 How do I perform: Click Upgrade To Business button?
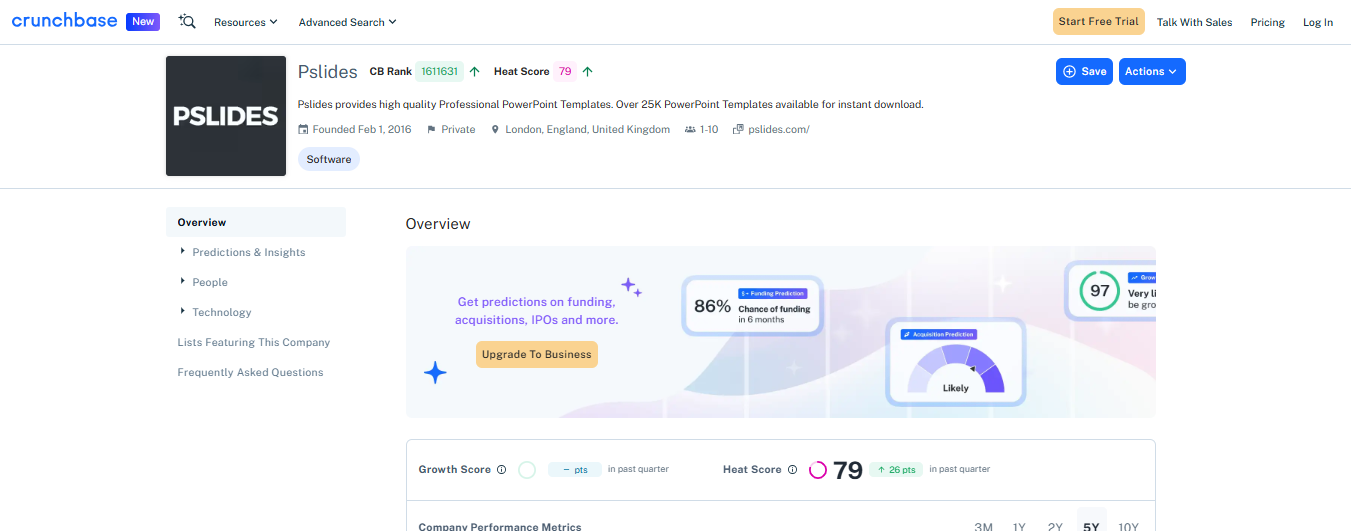coord(537,354)
